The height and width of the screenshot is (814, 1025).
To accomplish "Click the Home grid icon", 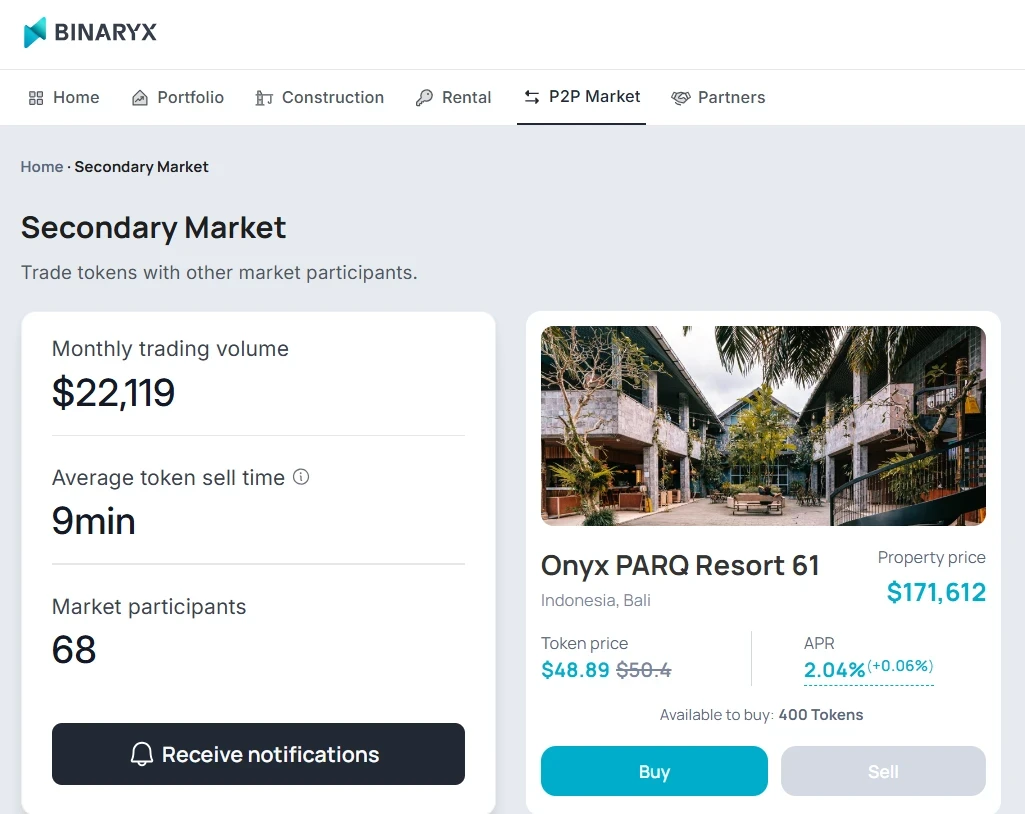I will pyautogui.click(x=36, y=98).
